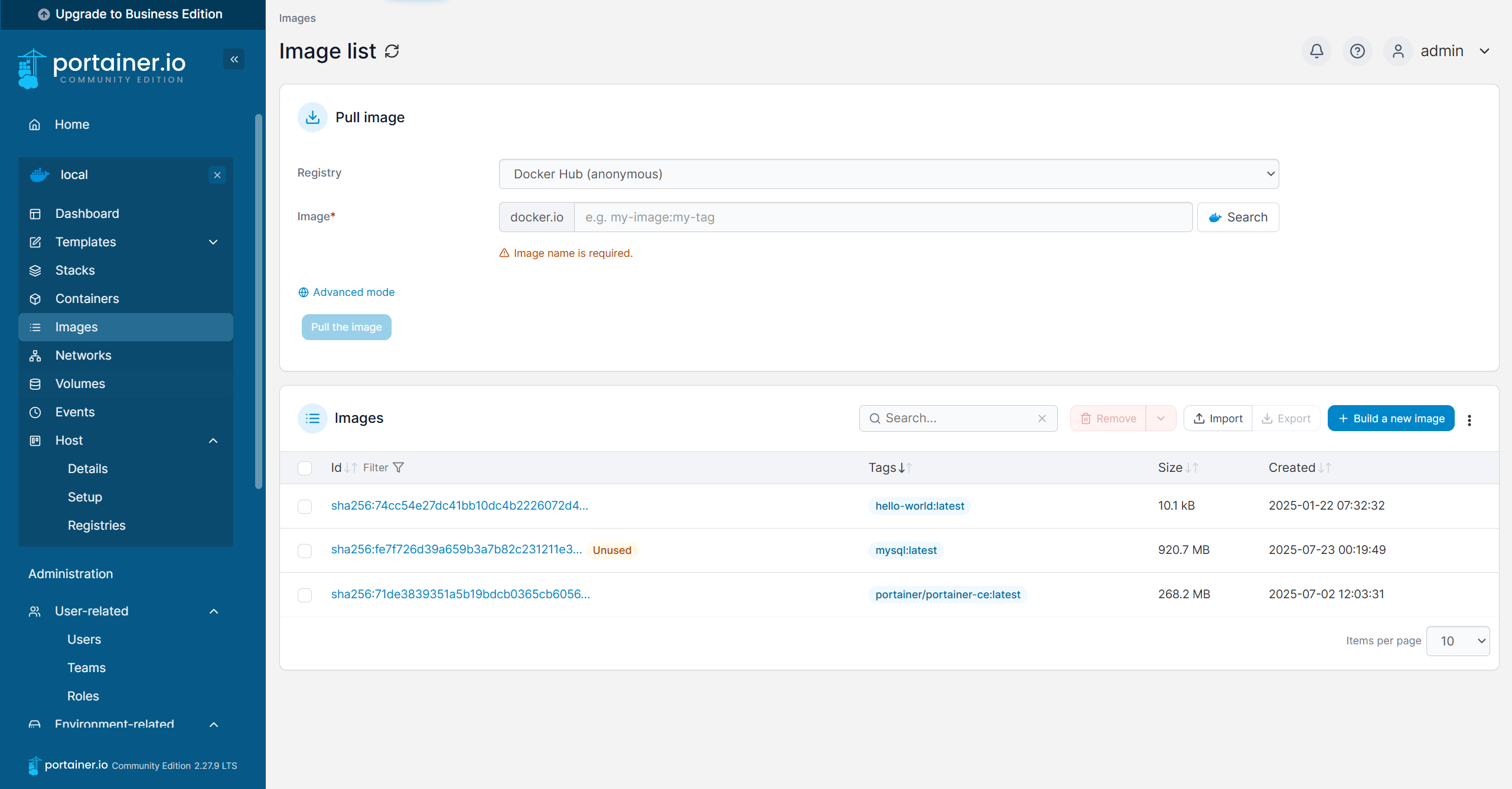The width and height of the screenshot is (1512, 789).
Task: Check the hello-world:latest image checkbox
Action: click(x=305, y=506)
